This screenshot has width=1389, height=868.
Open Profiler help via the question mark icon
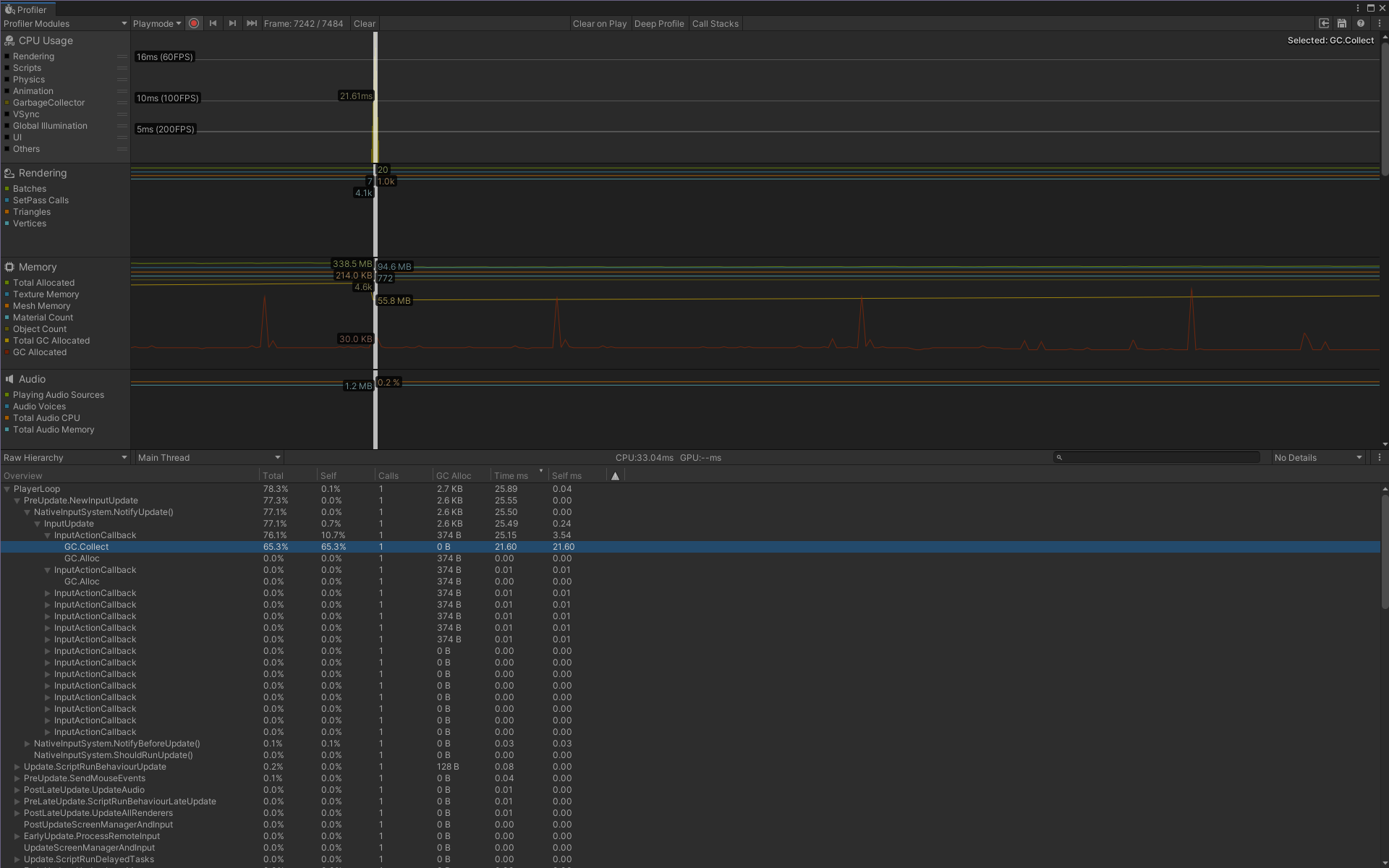click(x=1361, y=23)
